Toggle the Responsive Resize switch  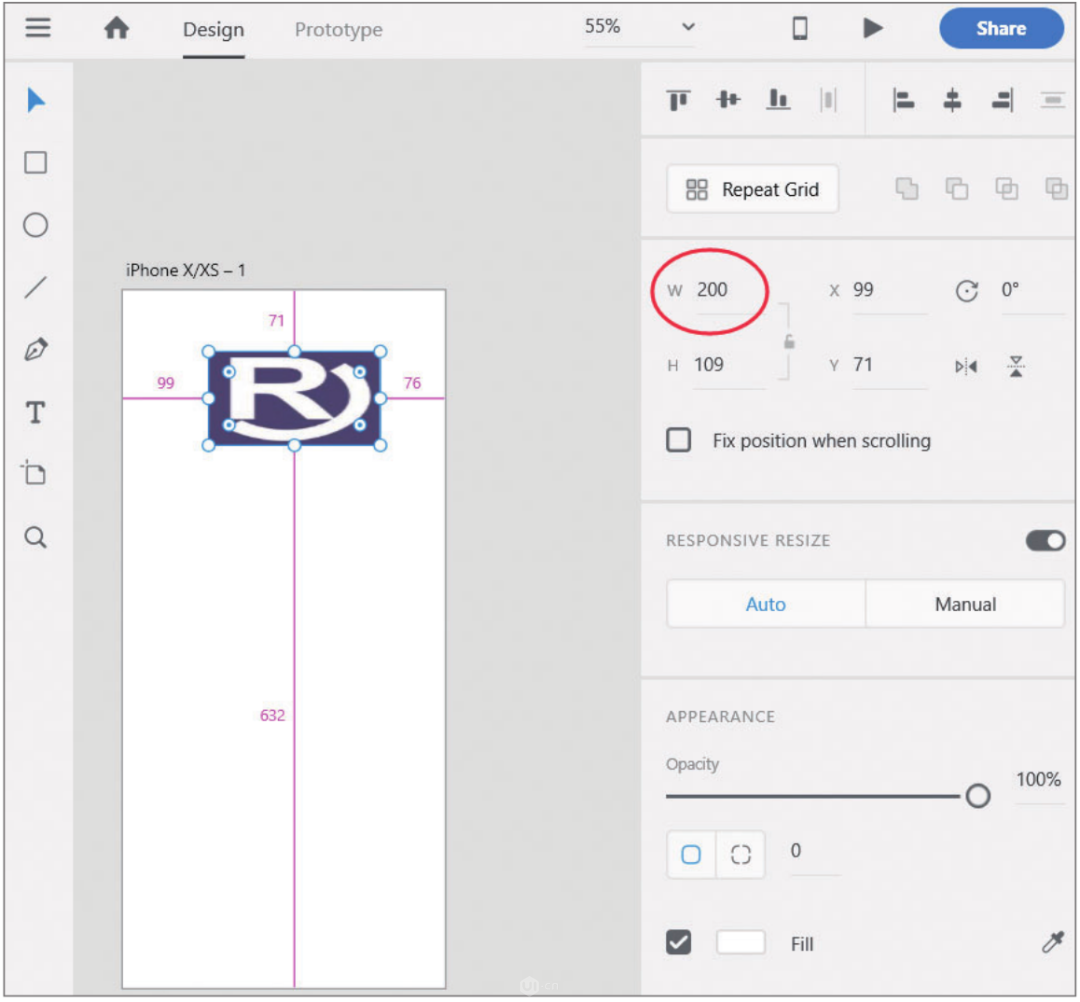[x=1045, y=541]
